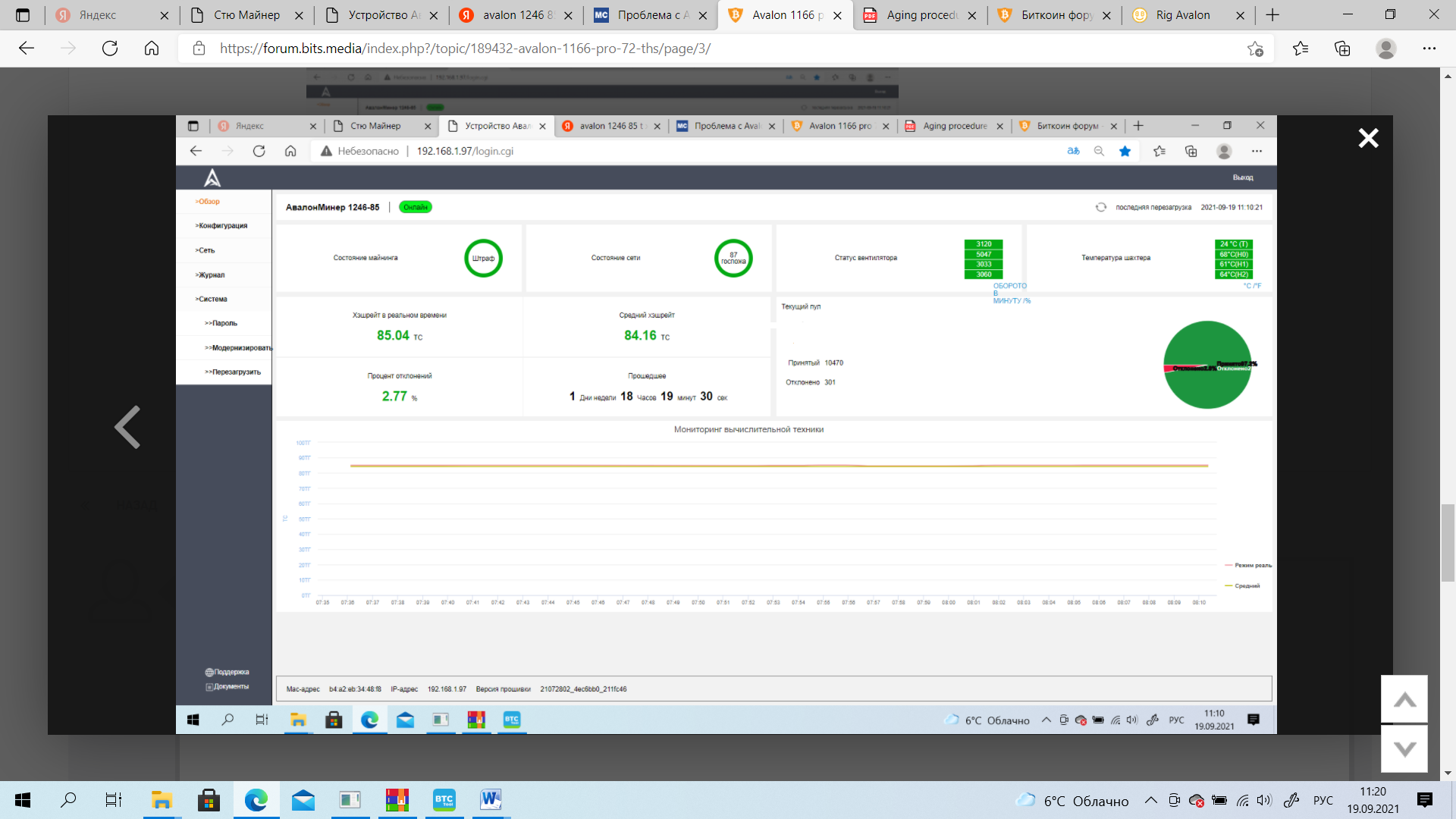
Task: Click the Конфигурация (Configuration) sidebar icon
Action: tap(222, 225)
